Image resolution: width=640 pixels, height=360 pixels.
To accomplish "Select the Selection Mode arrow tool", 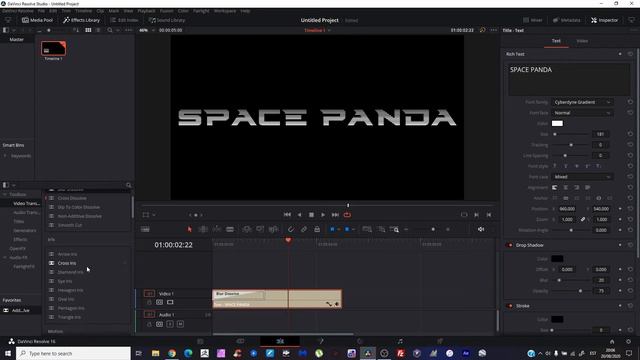I will (x=189, y=229).
